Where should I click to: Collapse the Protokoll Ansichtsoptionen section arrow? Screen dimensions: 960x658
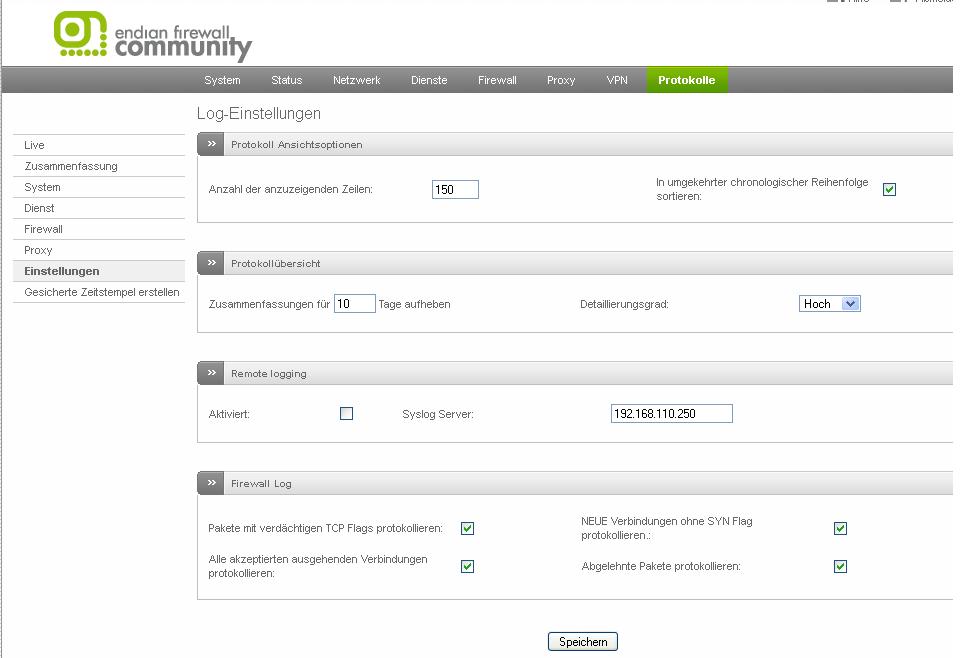click(211, 144)
